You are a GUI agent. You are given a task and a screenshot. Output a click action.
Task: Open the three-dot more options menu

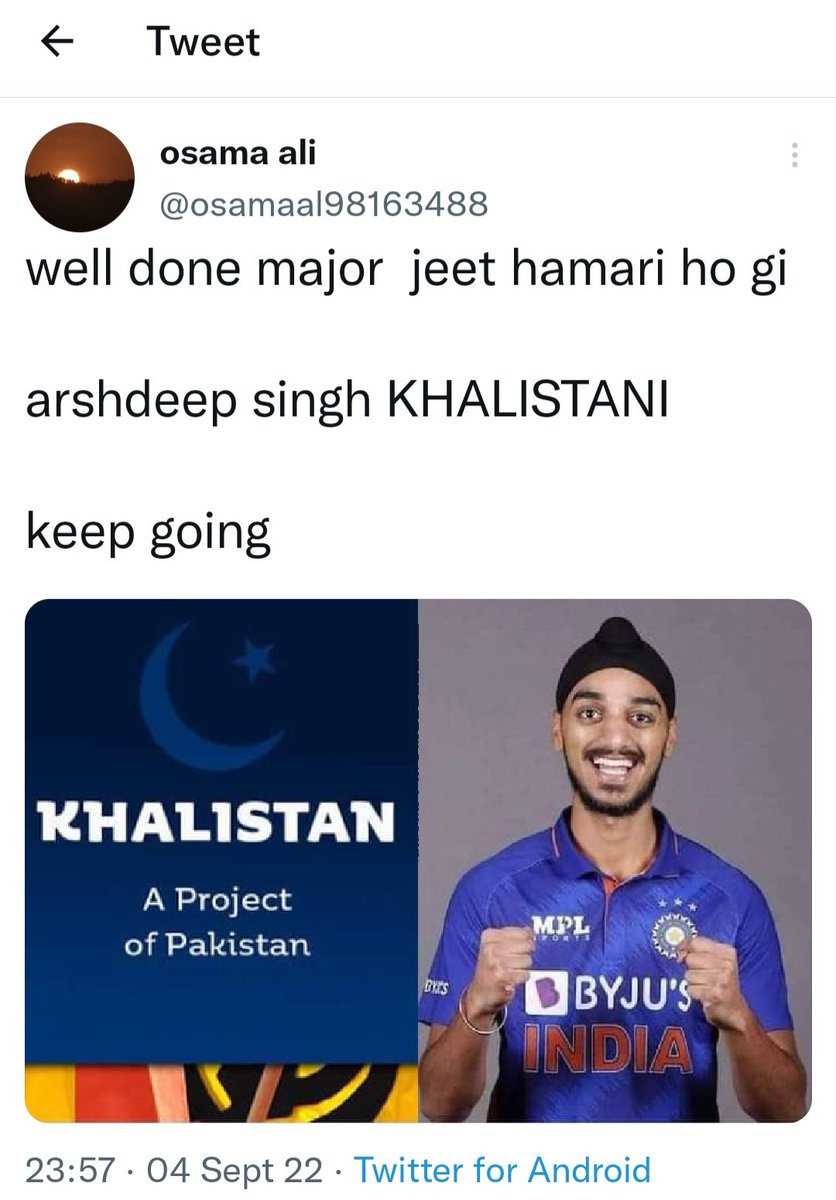pos(794,155)
